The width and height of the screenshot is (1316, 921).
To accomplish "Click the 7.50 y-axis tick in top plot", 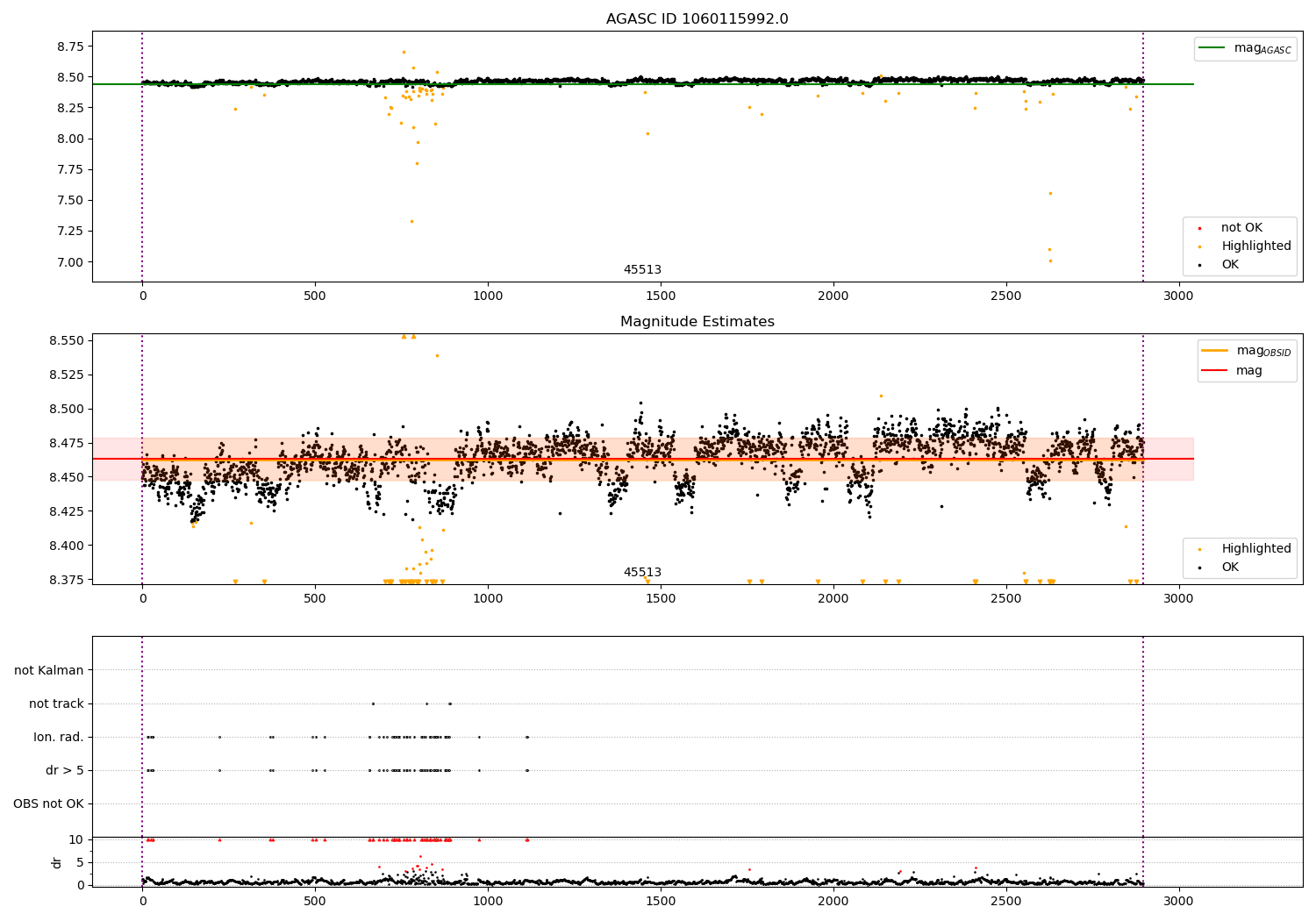I will [68, 200].
